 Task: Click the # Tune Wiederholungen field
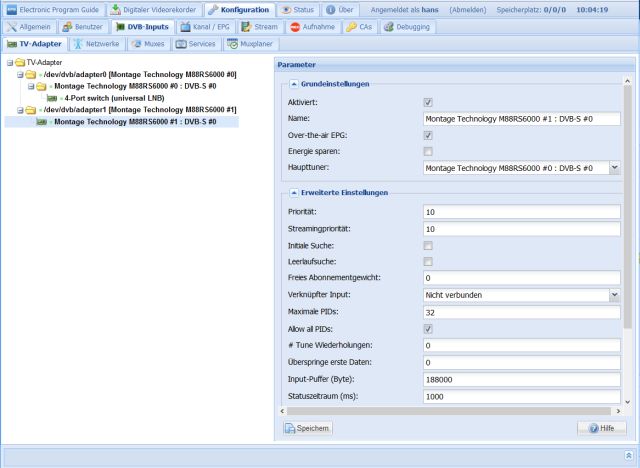522,346
